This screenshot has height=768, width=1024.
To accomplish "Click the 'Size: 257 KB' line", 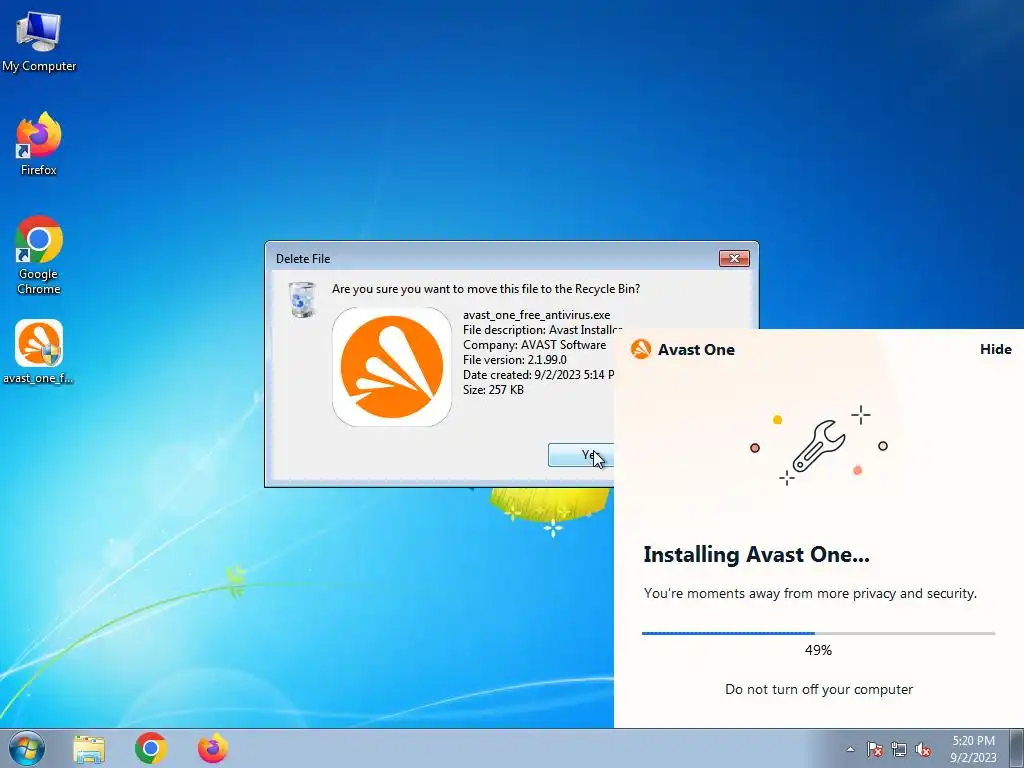I will tap(493, 390).
